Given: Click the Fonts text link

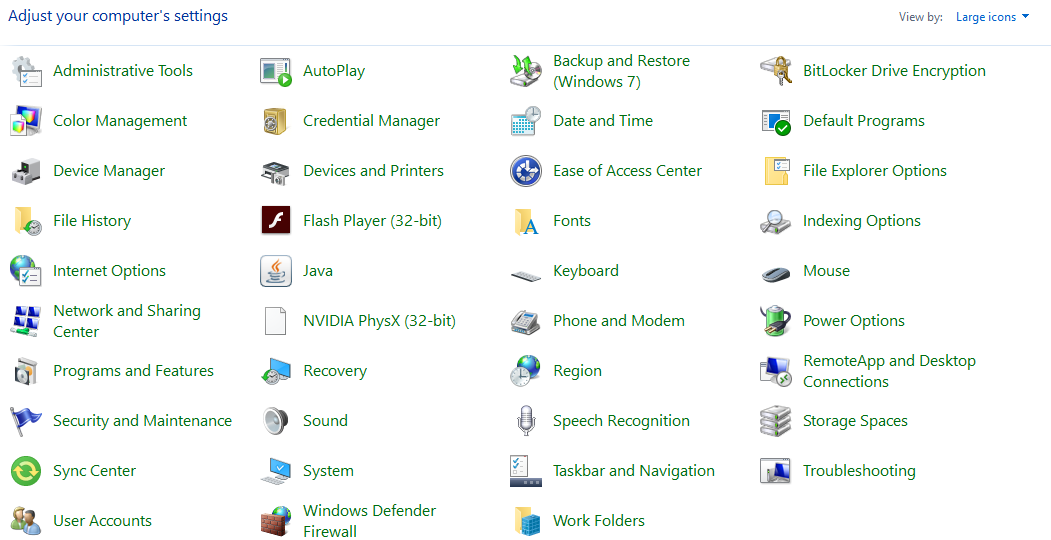Looking at the screenshot, I should pyautogui.click(x=572, y=221).
